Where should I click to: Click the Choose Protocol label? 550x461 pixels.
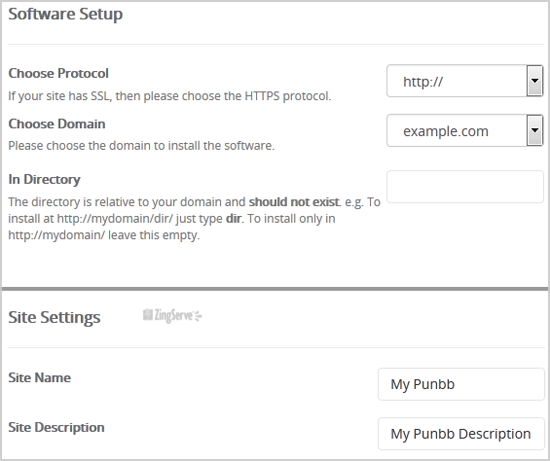58,73
